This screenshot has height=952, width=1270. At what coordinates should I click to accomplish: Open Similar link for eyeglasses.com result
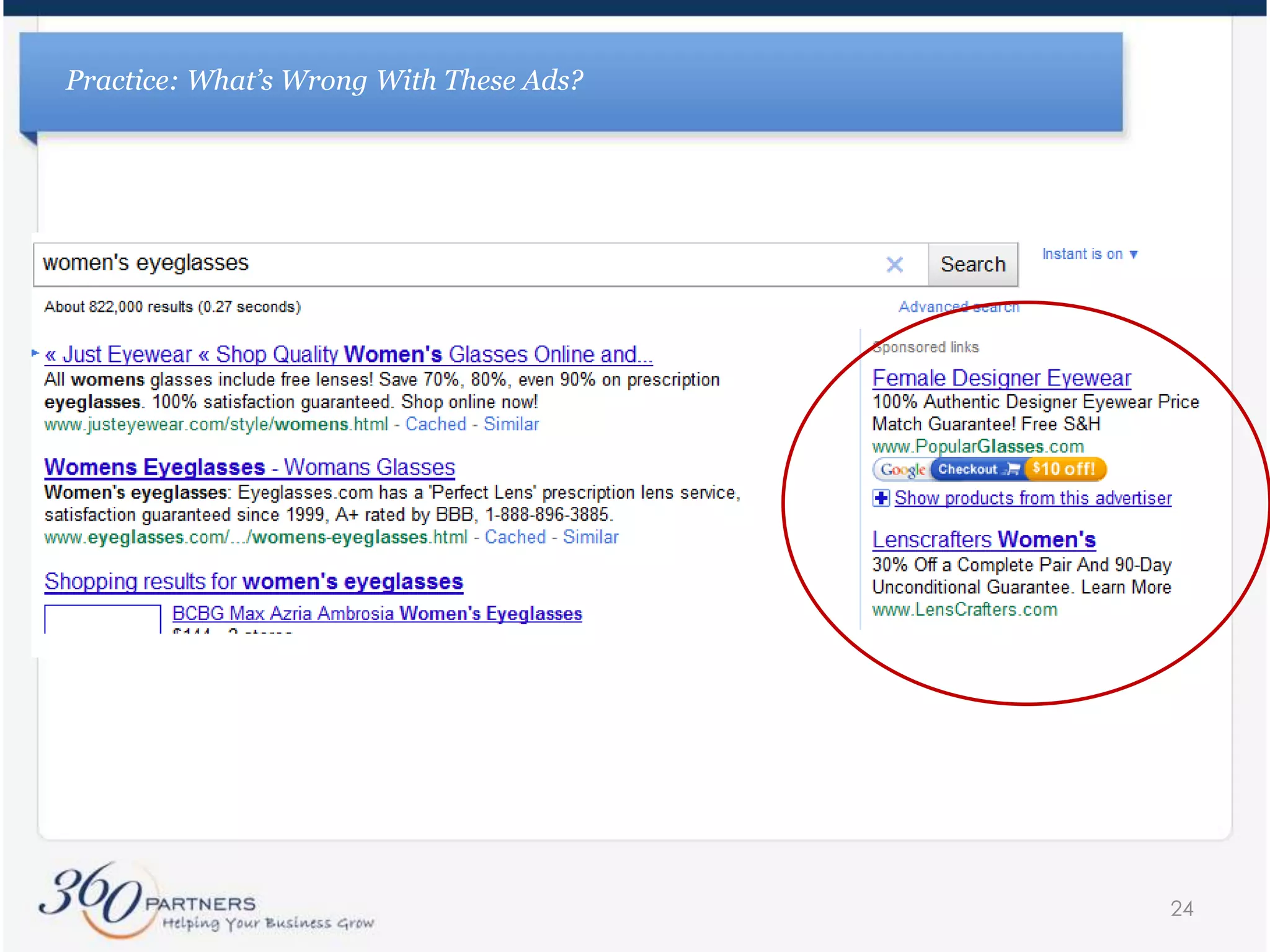point(590,537)
